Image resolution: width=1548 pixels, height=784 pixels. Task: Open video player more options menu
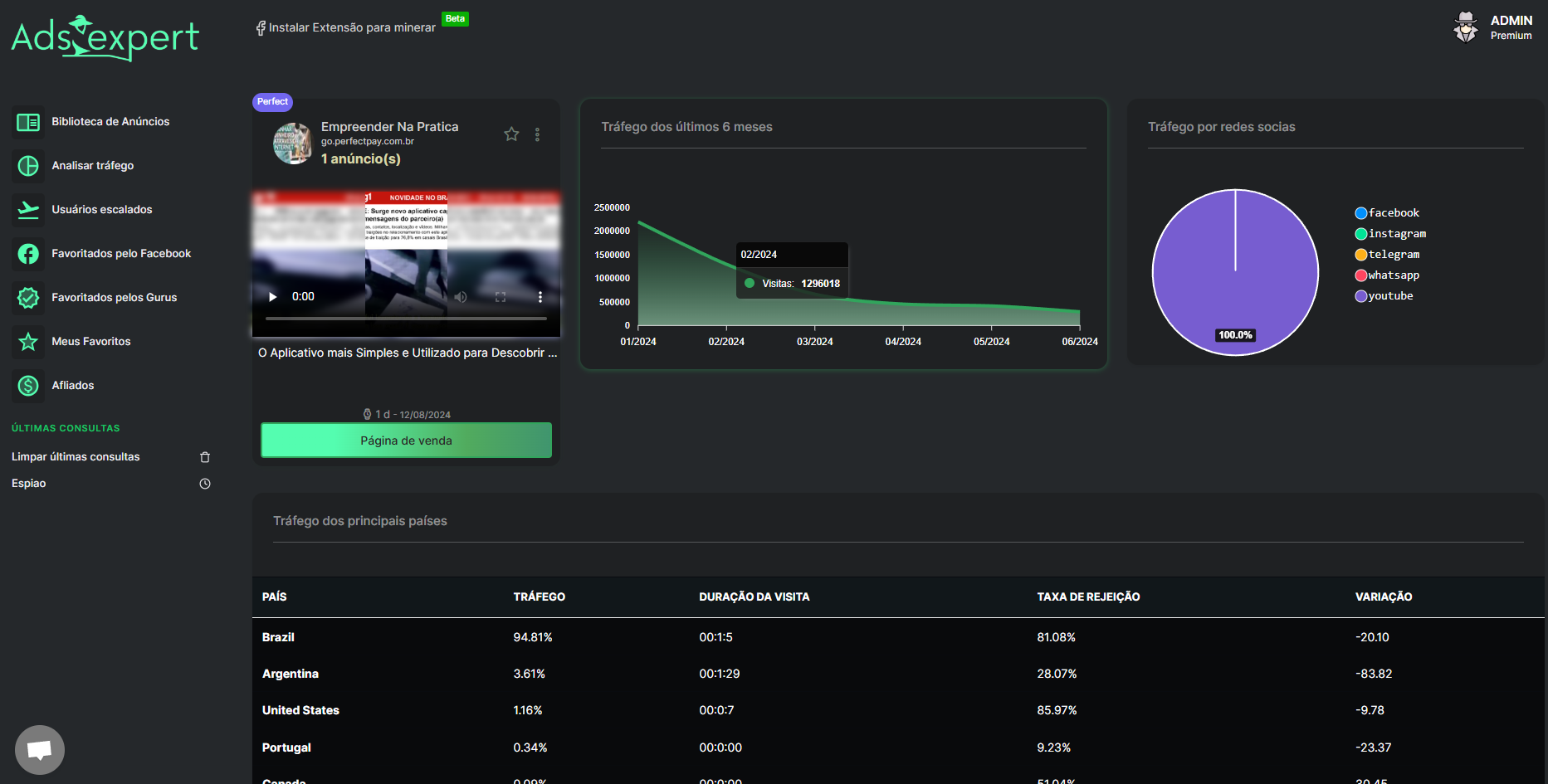540,297
